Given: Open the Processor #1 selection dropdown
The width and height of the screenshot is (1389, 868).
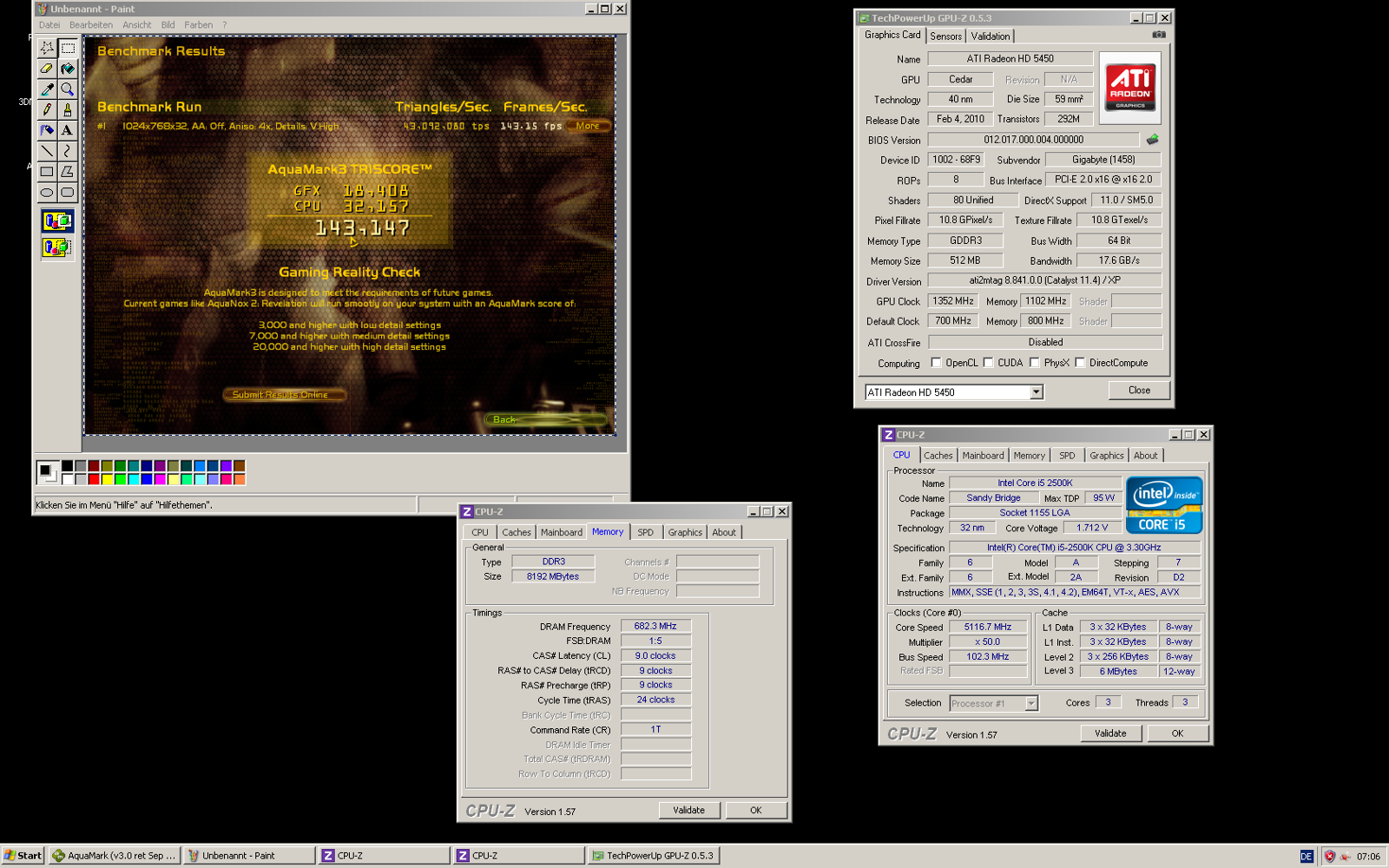Looking at the screenshot, I should click(1031, 703).
